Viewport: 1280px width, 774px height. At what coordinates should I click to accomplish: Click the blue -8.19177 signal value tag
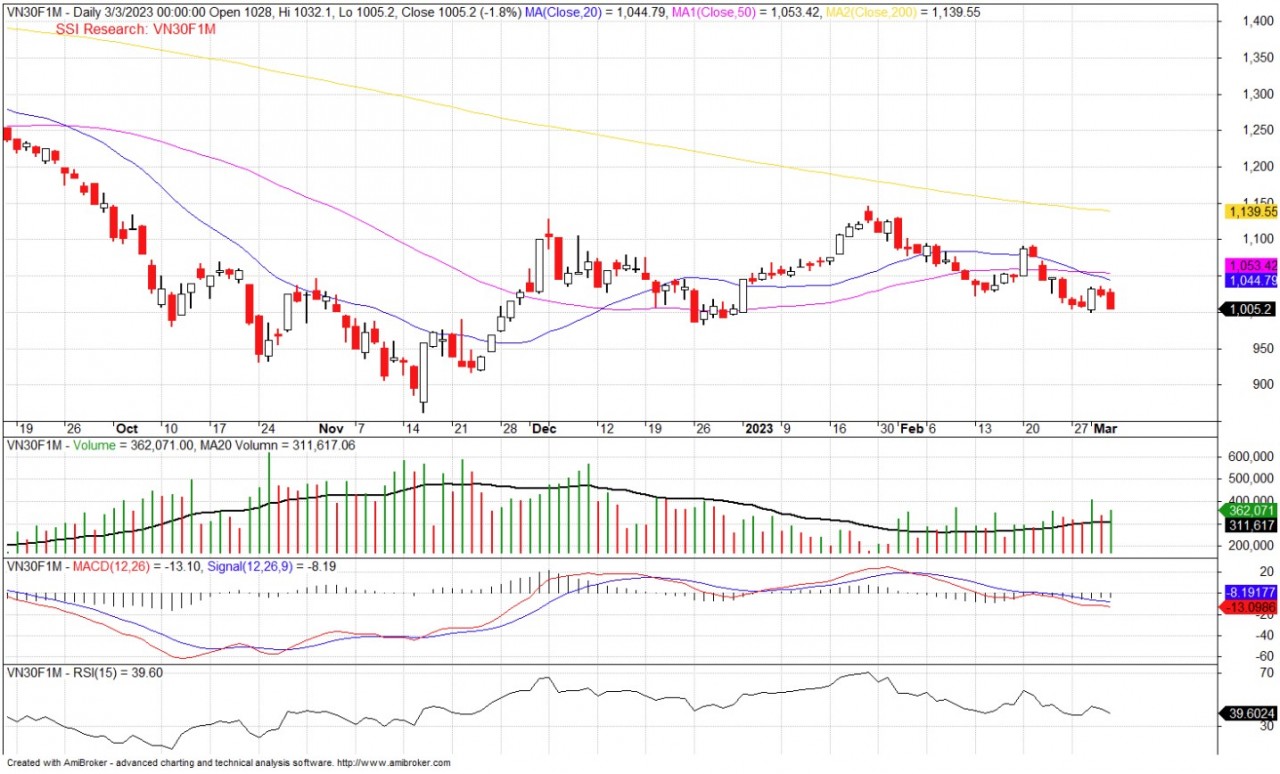tap(1250, 591)
